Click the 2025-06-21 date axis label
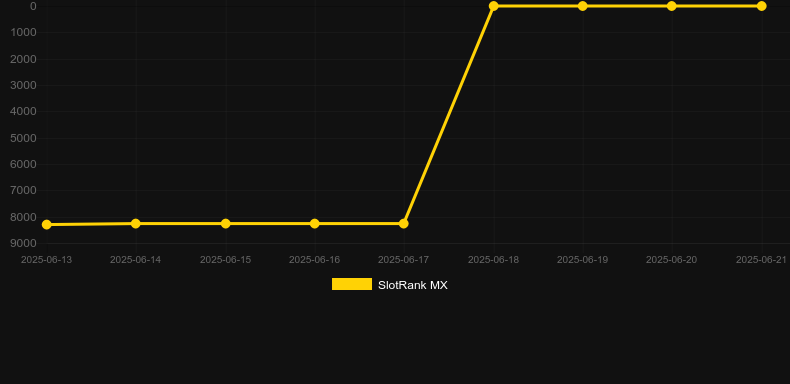Screen dimensions: 790x384 tap(761, 260)
